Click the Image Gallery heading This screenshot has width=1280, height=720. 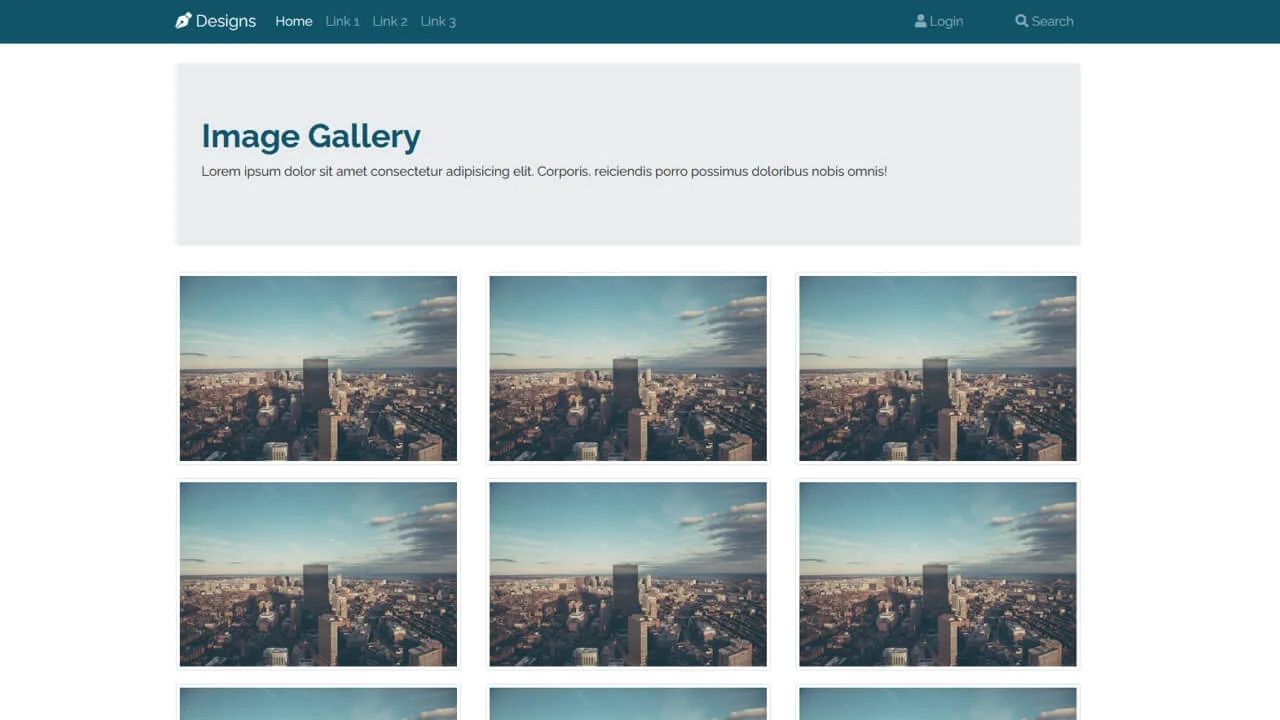[310, 136]
